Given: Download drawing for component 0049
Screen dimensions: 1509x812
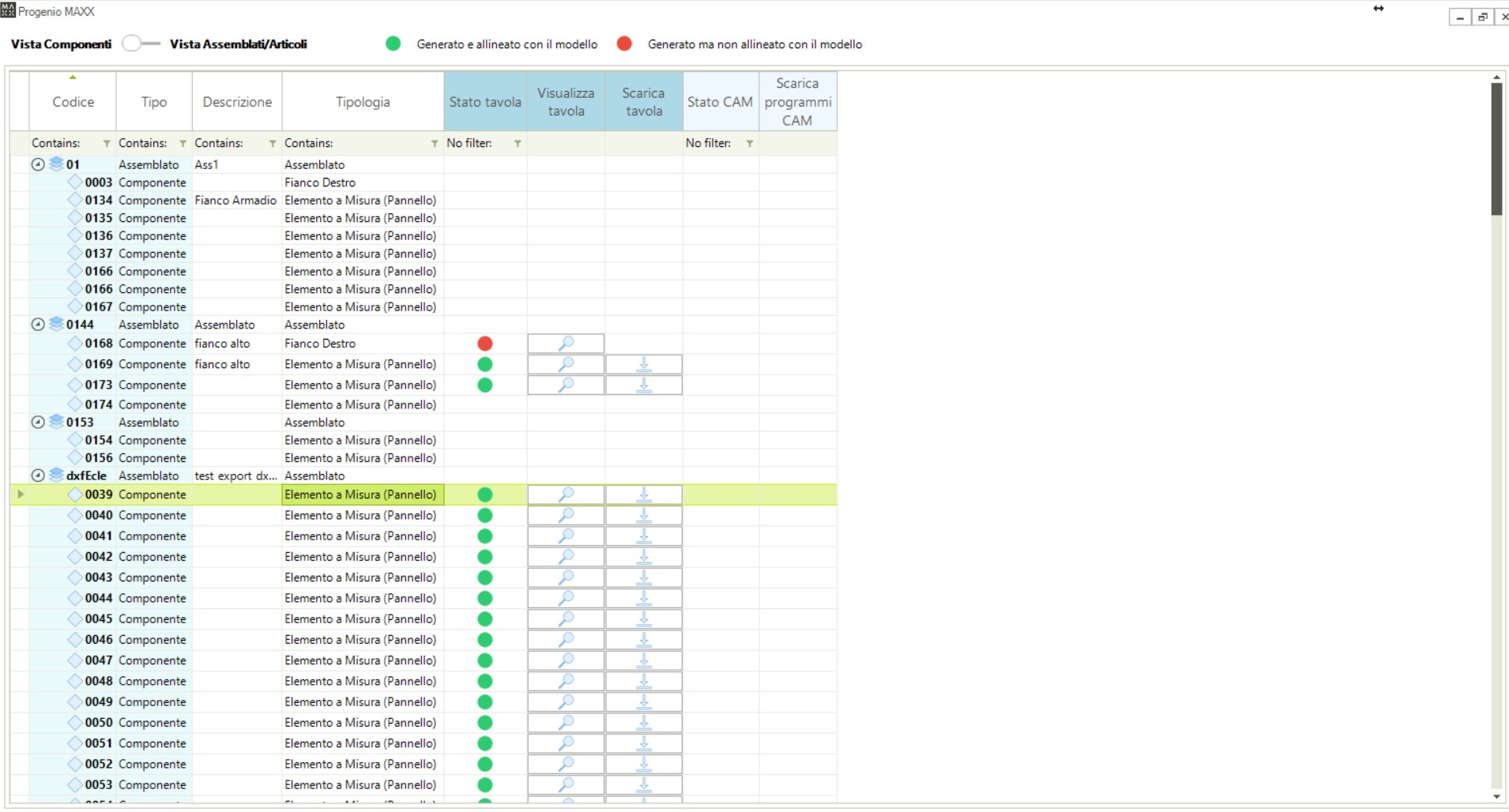Looking at the screenshot, I should click(x=644, y=701).
